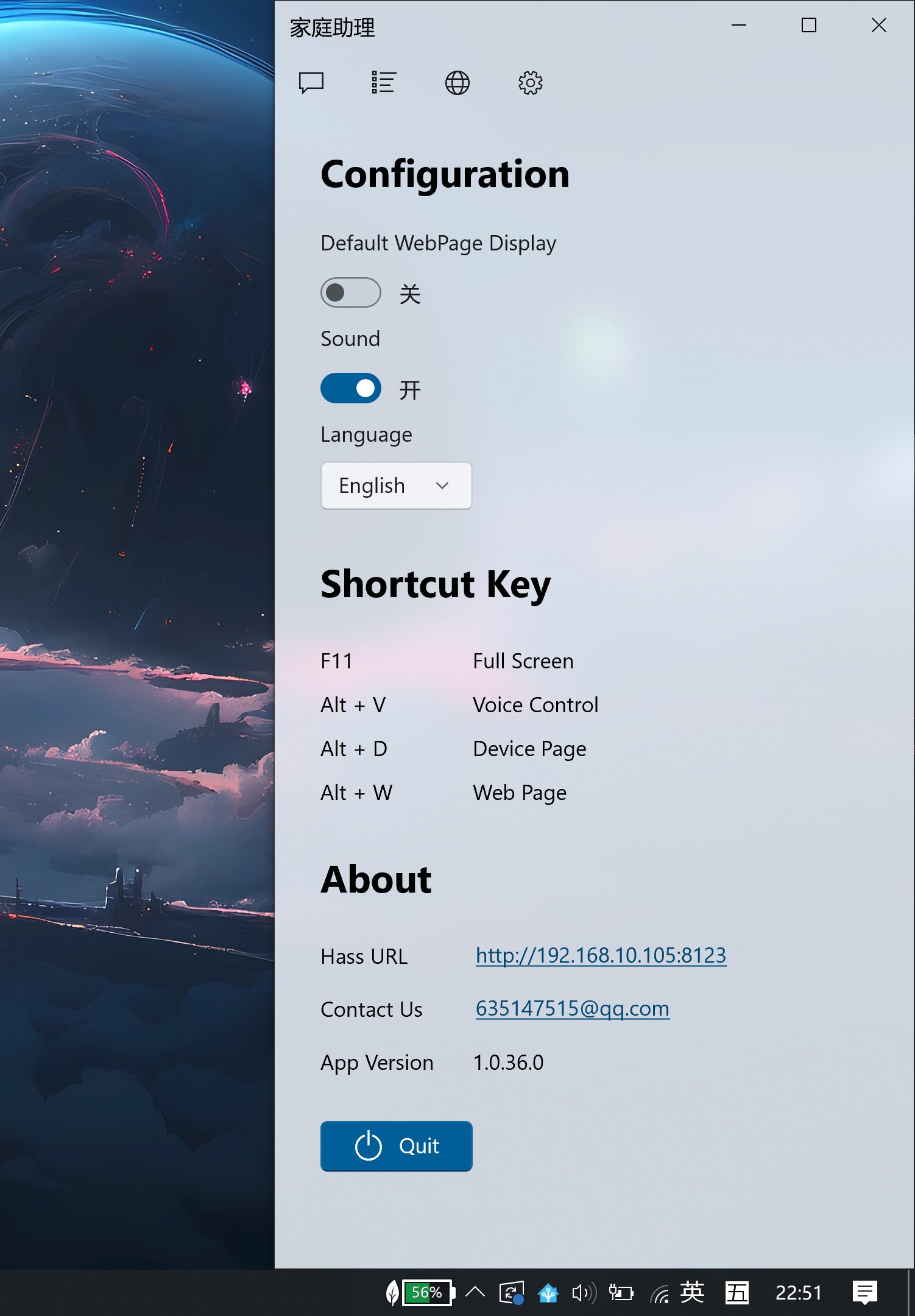Click the Alt + W shortcut text
The height and width of the screenshot is (1316, 915).
(357, 793)
